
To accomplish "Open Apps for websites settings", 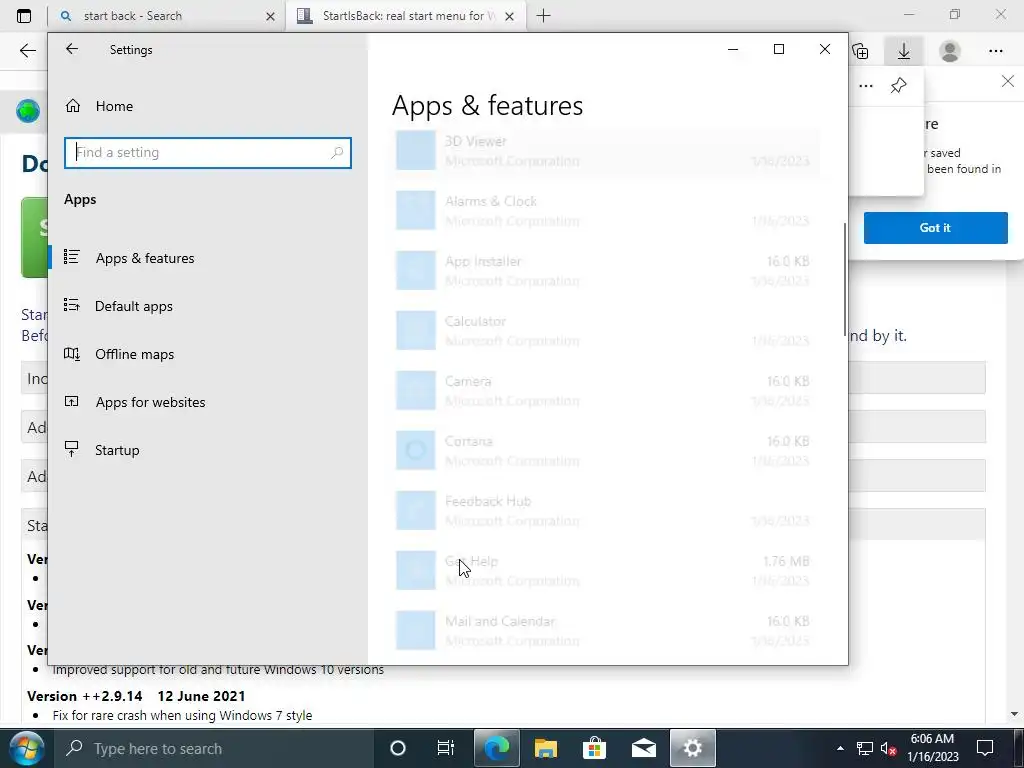I will point(208,402).
